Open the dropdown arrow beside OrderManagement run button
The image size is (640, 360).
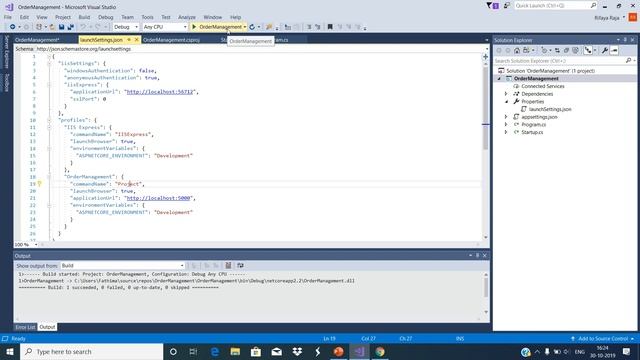point(244,27)
